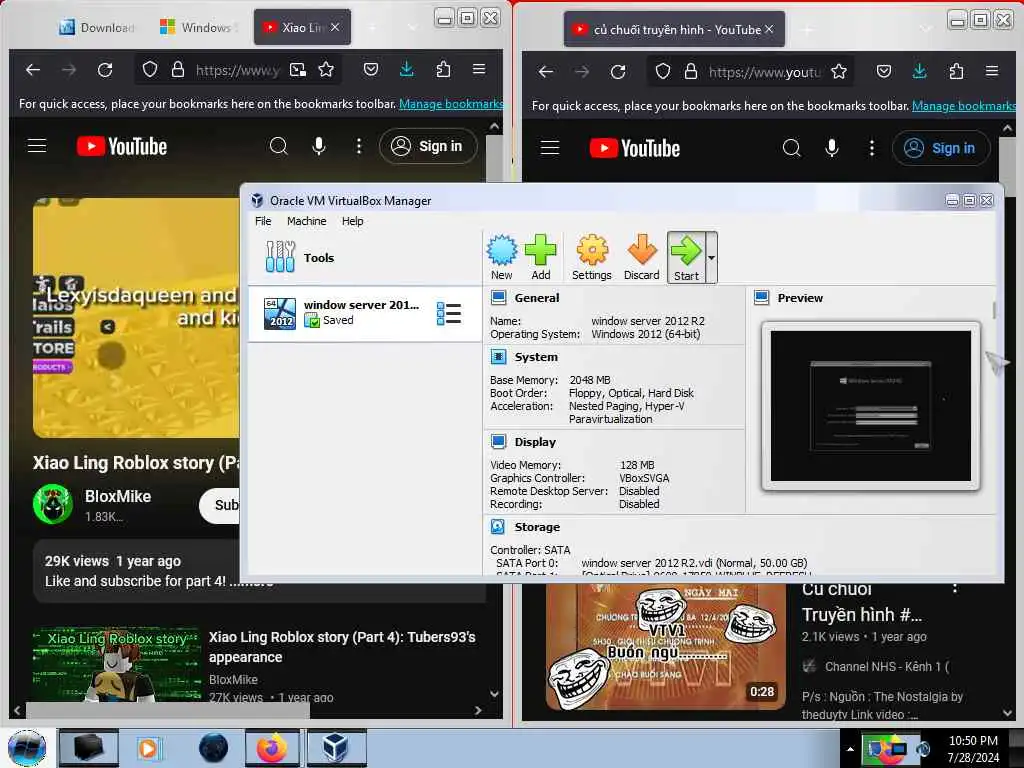This screenshot has height=768, width=1024.
Task: Go back in left Firefox window
Action: 33,69
